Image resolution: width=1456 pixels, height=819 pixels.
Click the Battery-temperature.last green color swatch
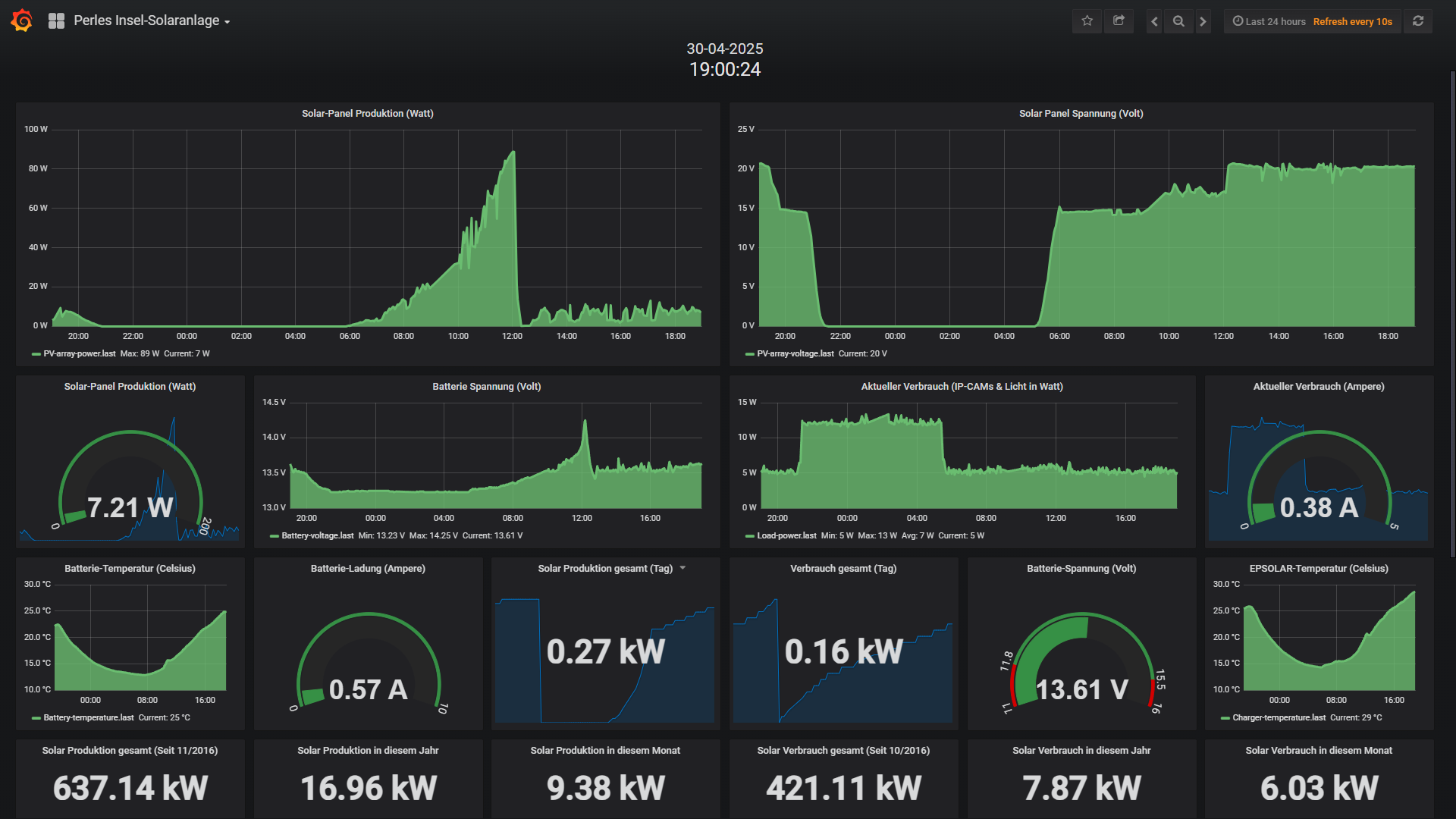36,718
